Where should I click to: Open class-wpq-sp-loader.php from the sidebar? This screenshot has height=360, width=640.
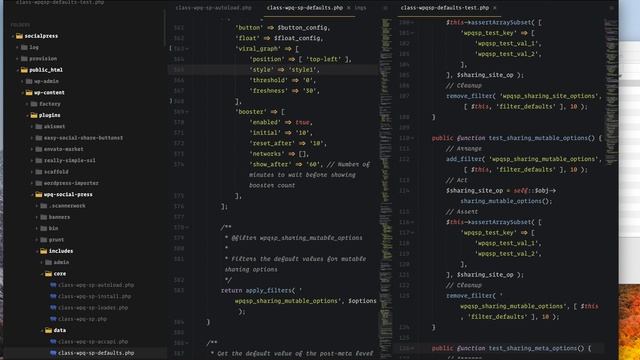coord(93,308)
